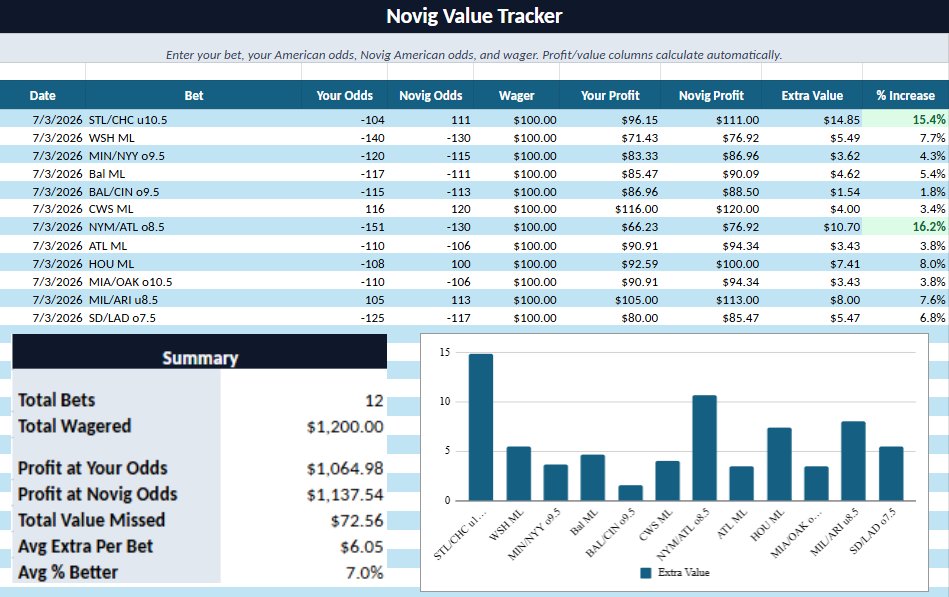The height and width of the screenshot is (597, 949).
Task: Click the BAL/CIN o9.5 bar in the chart
Action: pos(630,493)
